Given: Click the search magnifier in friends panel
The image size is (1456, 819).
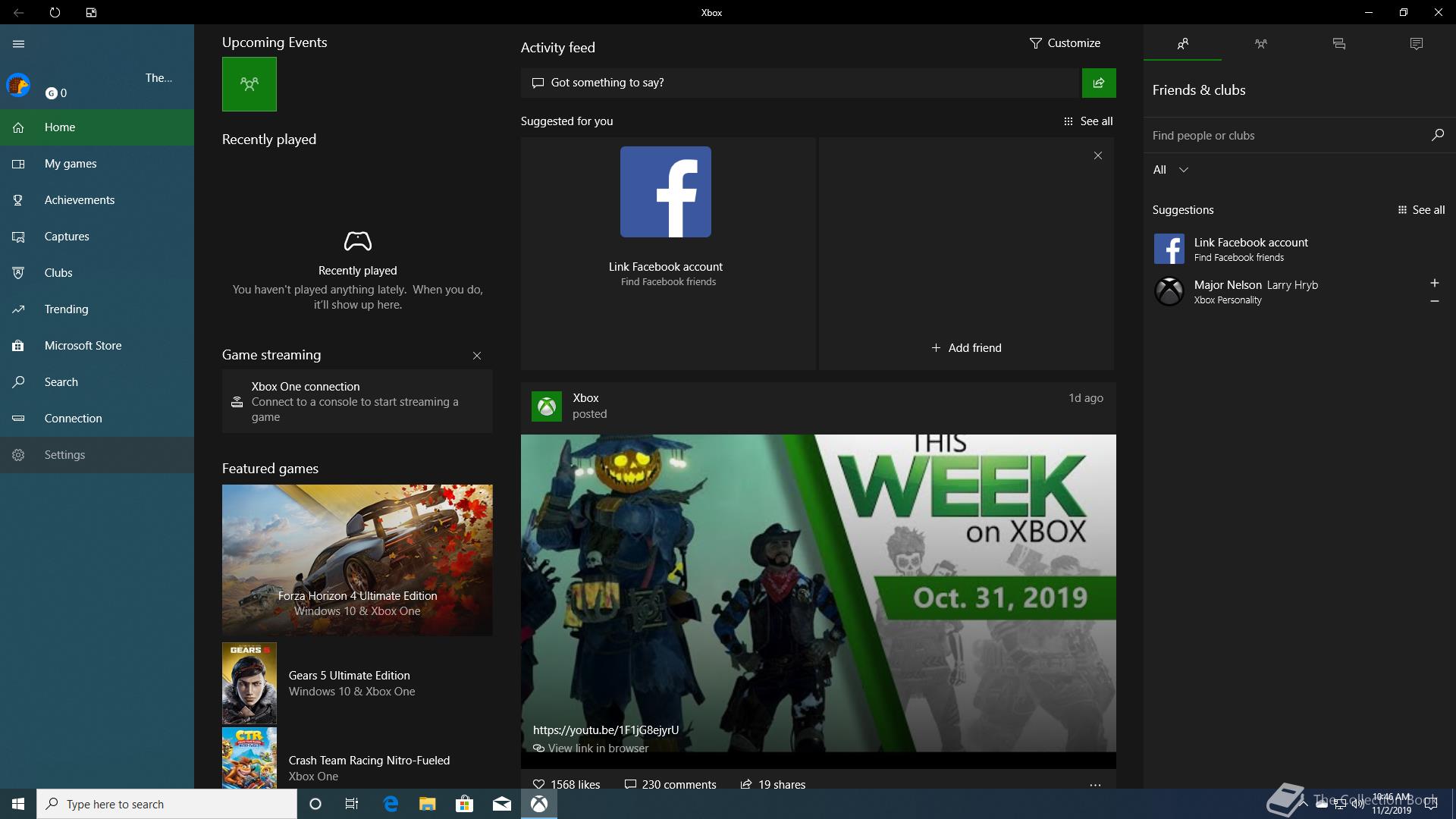Looking at the screenshot, I should tap(1438, 135).
